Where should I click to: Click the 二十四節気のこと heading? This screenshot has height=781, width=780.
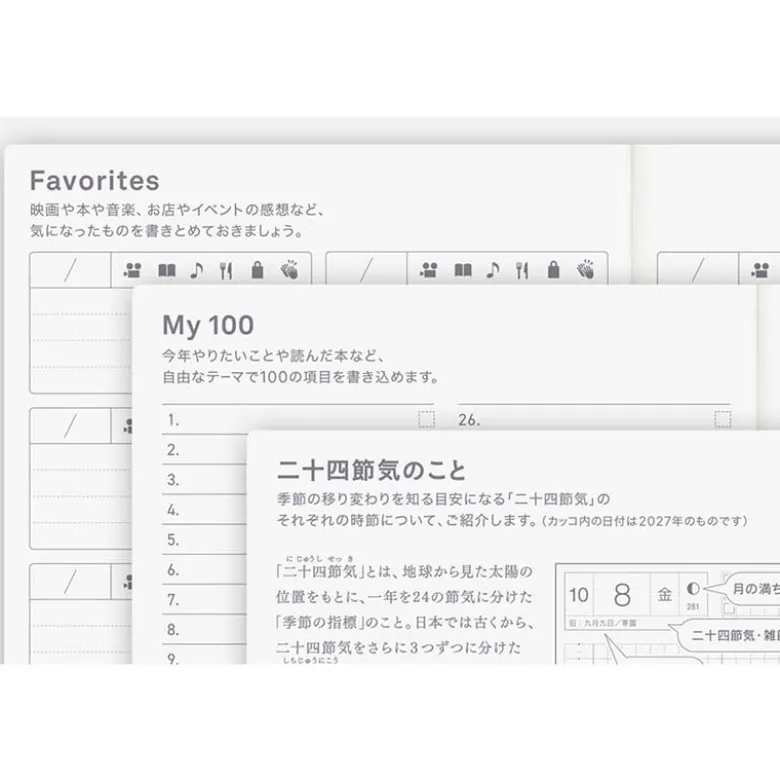(371, 471)
